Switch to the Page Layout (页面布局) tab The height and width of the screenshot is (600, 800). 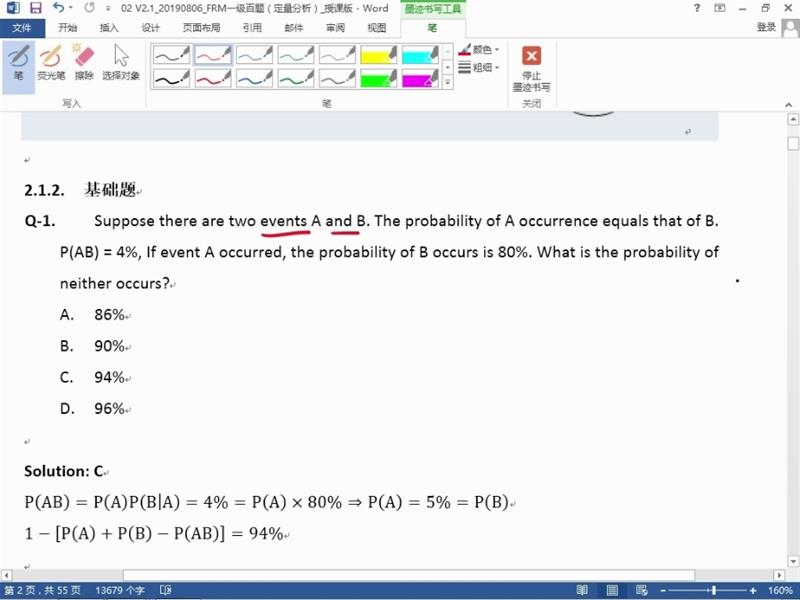(202, 28)
